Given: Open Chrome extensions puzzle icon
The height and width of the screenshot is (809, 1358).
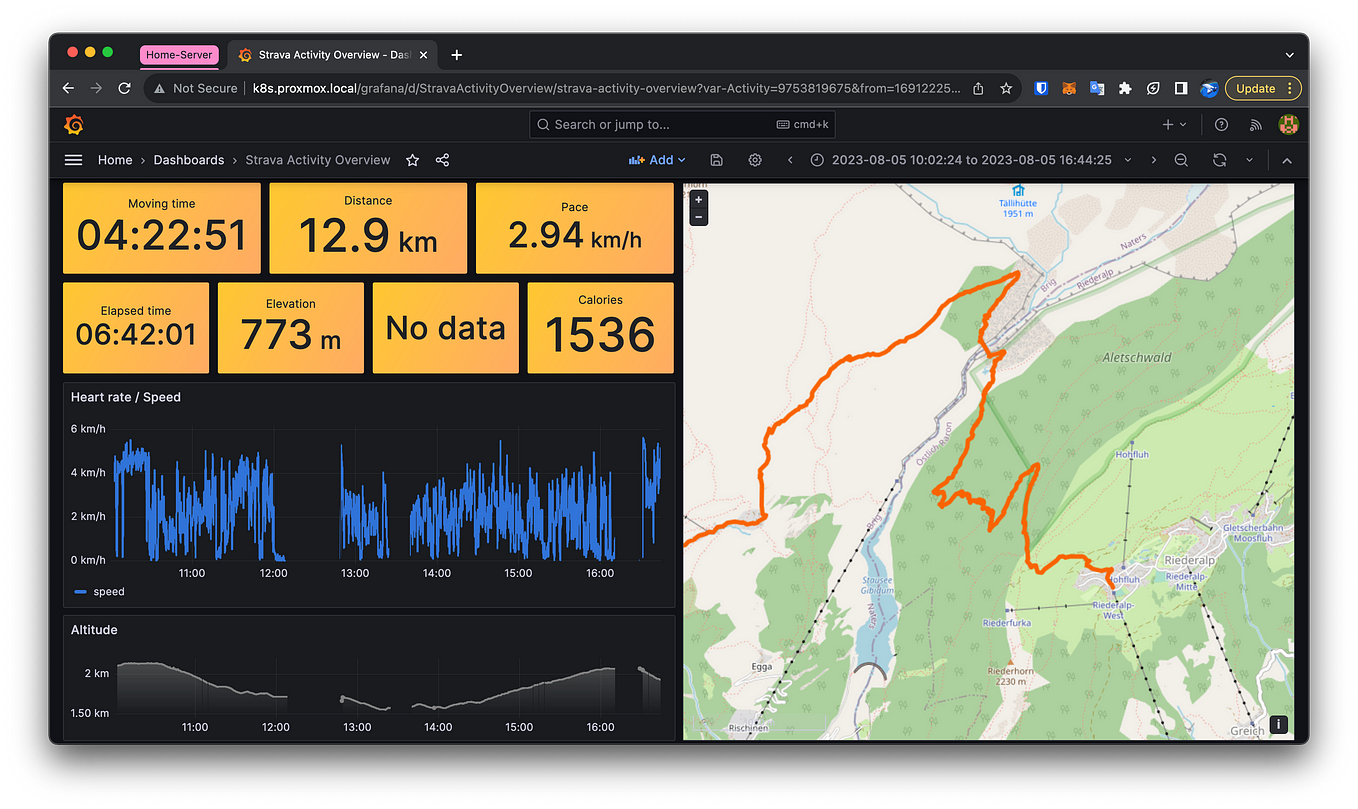Looking at the screenshot, I should 1125,88.
